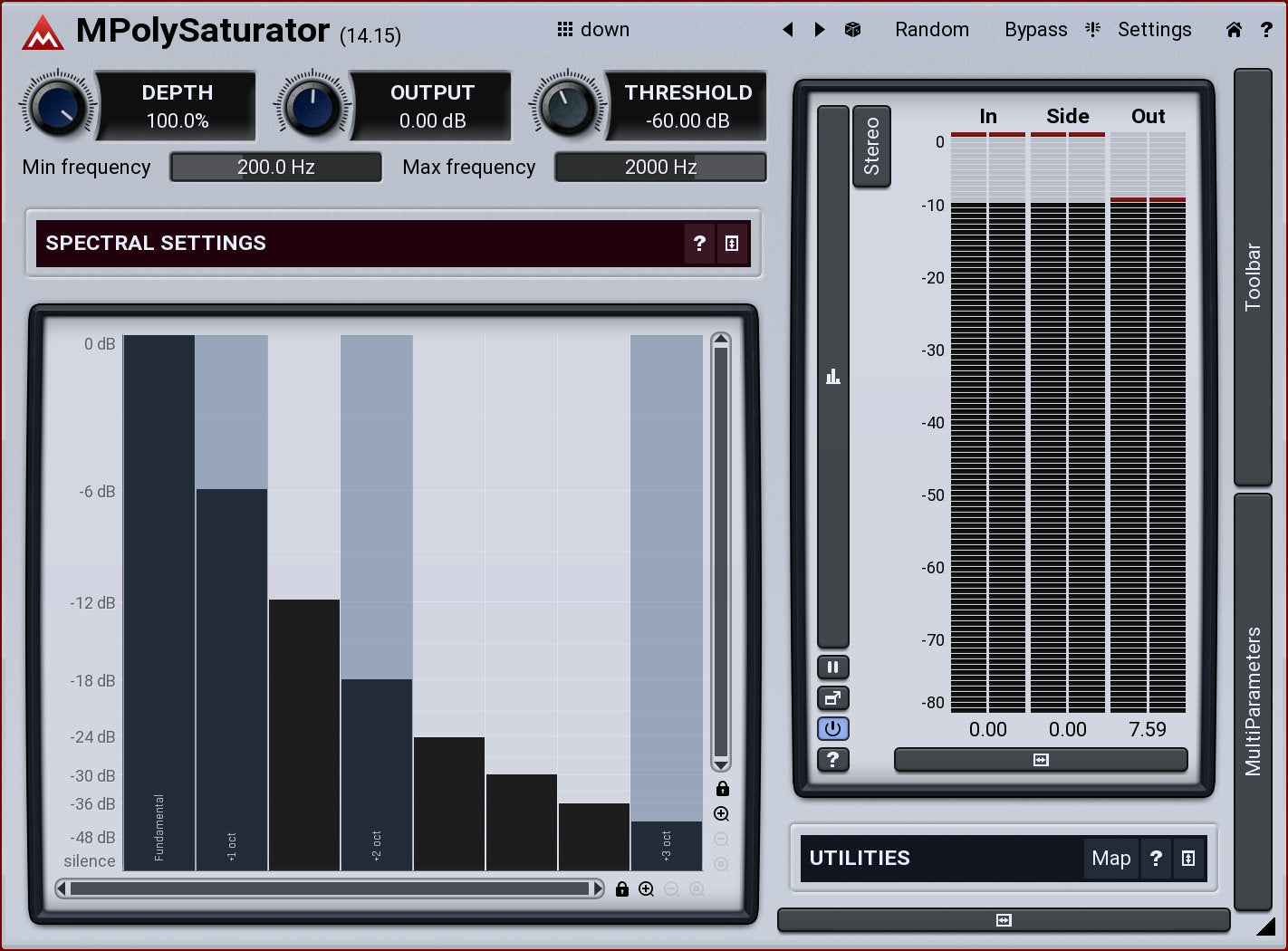1288x951 pixels.
Task: Toggle the meter power enable button
Action: (832, 729)
